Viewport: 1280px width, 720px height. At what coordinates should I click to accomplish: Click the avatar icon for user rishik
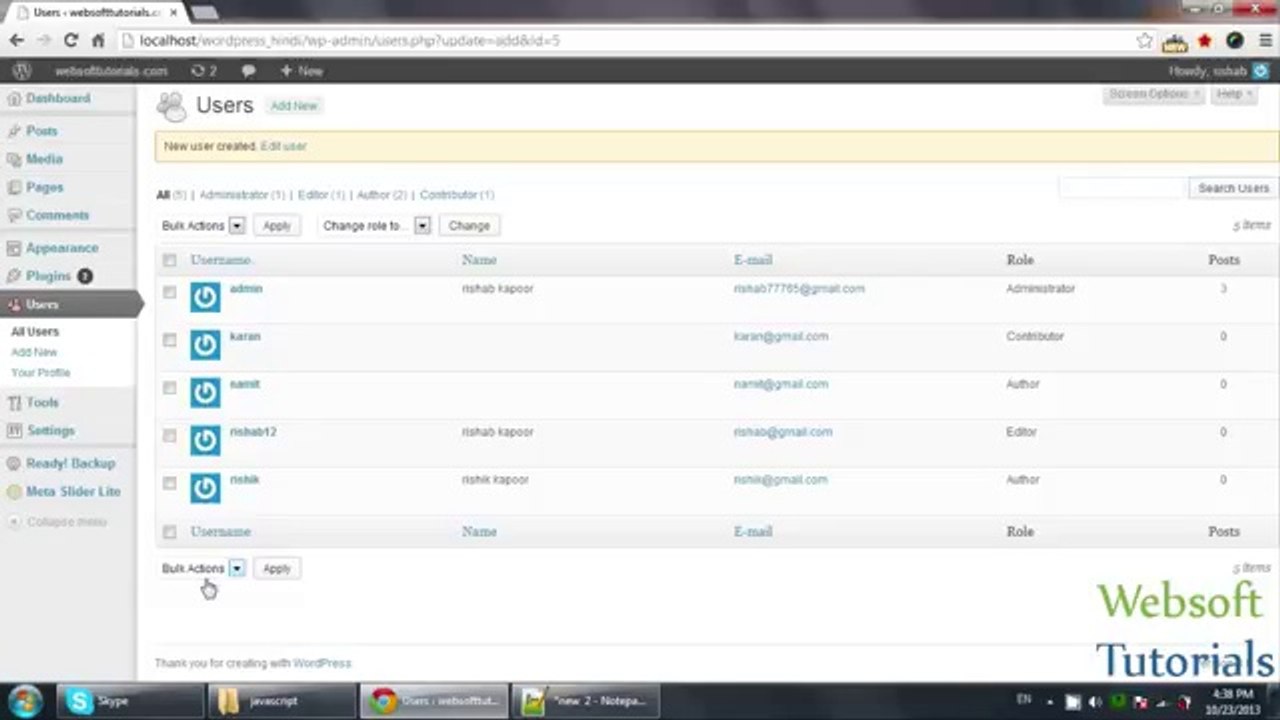(205, 488)
